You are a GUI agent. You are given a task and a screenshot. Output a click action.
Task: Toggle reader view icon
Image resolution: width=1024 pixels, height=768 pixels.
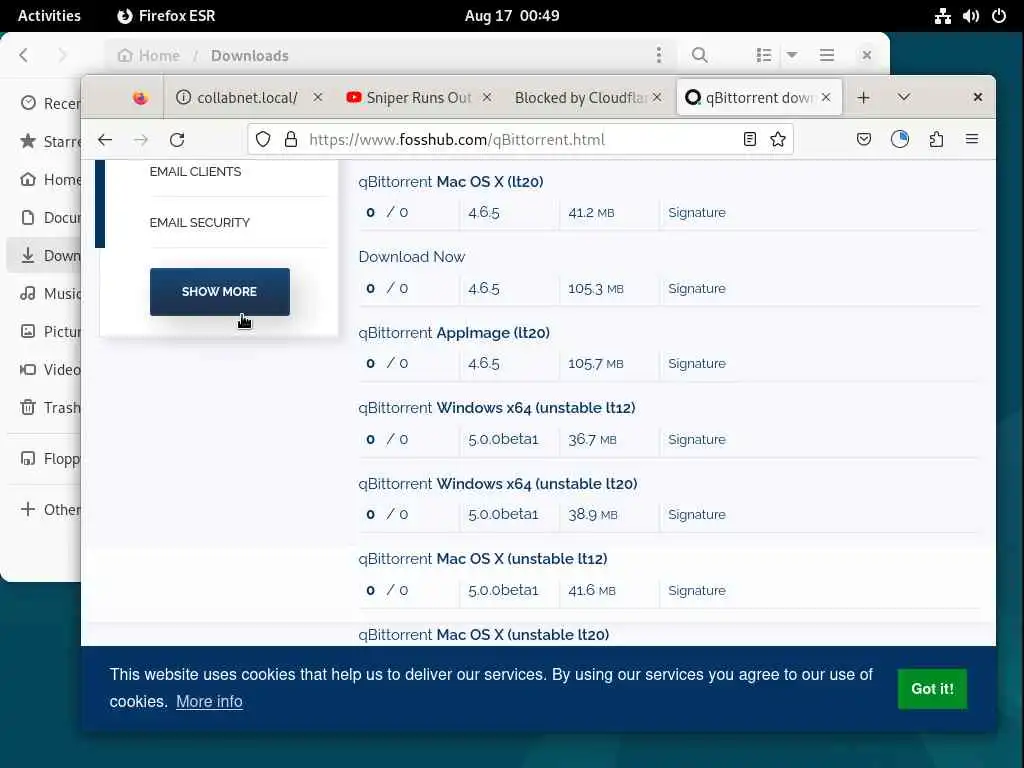pyautogui.click(x=750, y=139)
